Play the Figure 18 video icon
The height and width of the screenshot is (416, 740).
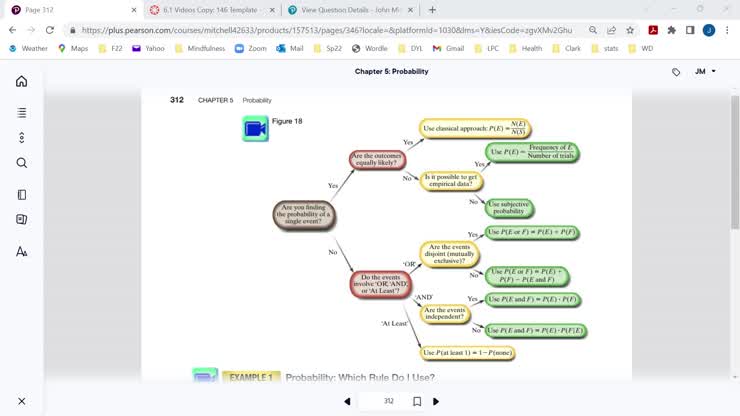pyautogui.click(x=255, y=129)
